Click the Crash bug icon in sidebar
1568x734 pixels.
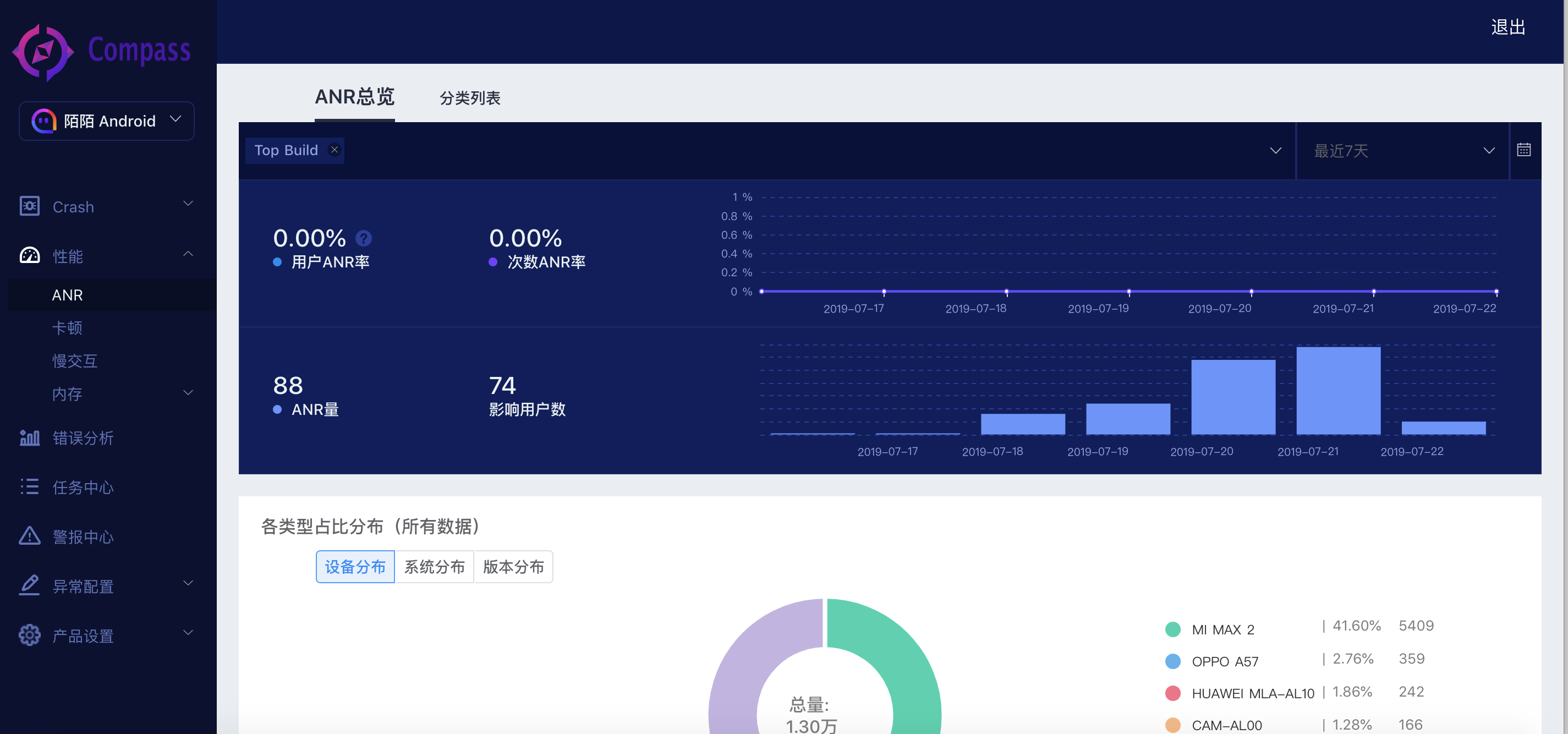(x=30, y=206)
